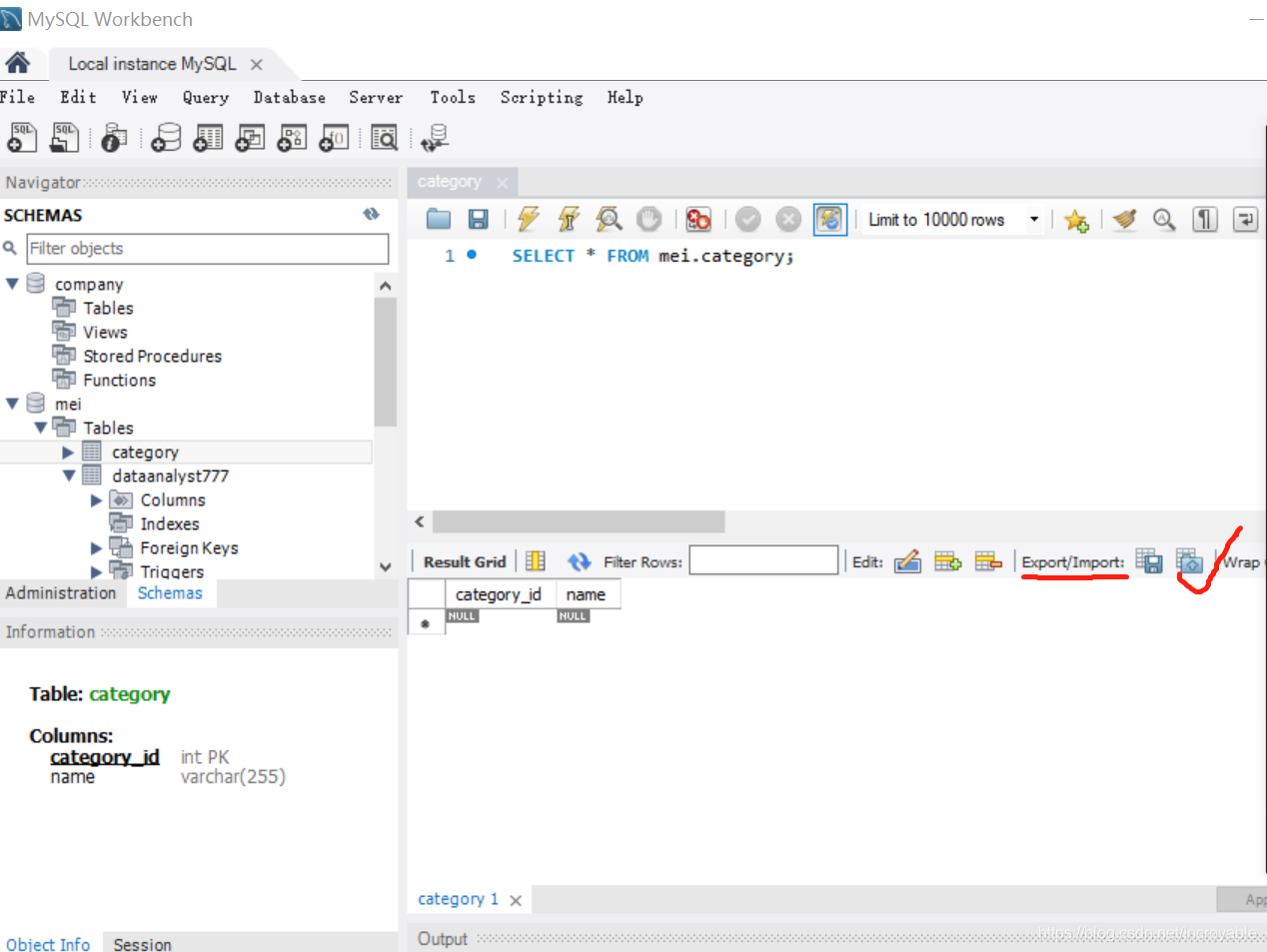Viewport: 1267px width, 952px height.
Task: Open the Session tab
Action: pos(142,944)
